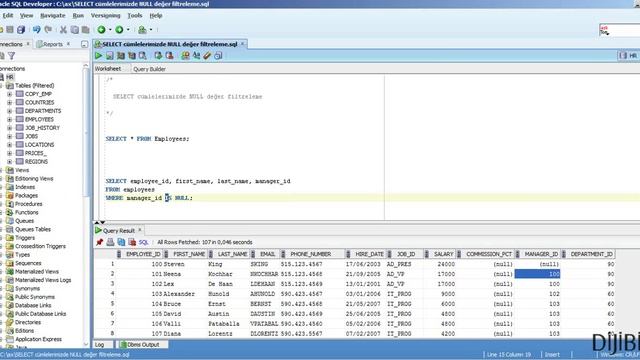Click the green Forward navigation arrow
This screenshot has height=360, width=640.
(x=119, y=29)
